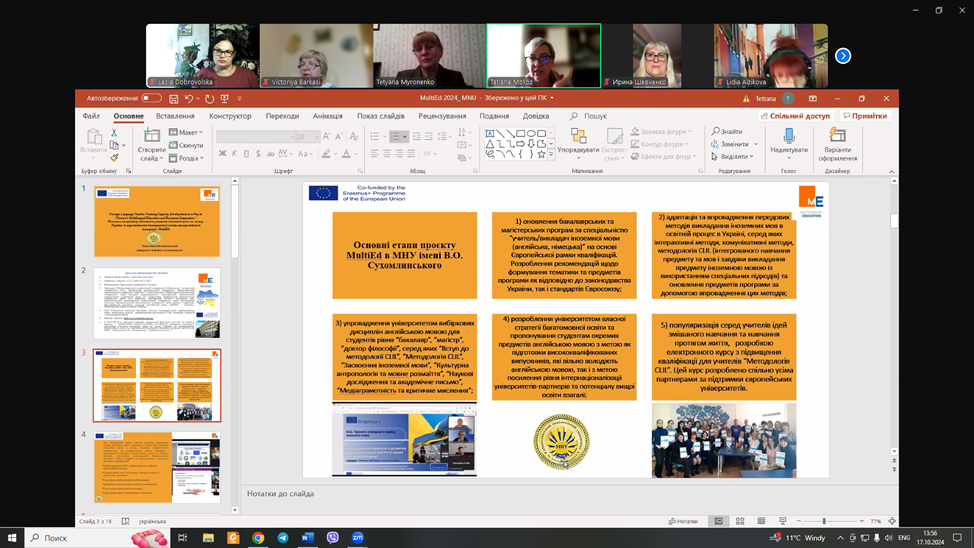Click the Створити слайд button

point(152,145)
